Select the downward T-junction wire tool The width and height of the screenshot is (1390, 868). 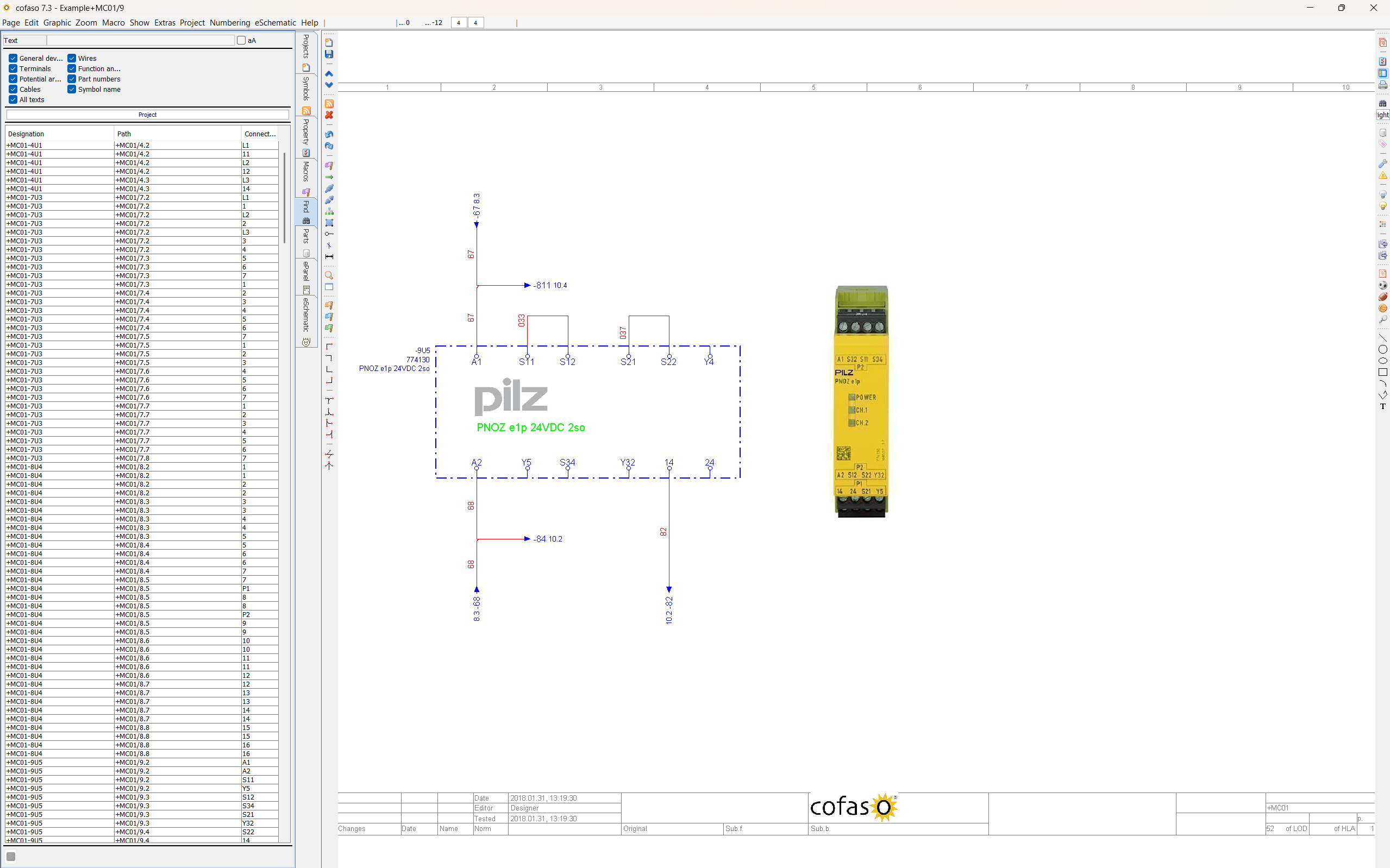click(329, 400)
